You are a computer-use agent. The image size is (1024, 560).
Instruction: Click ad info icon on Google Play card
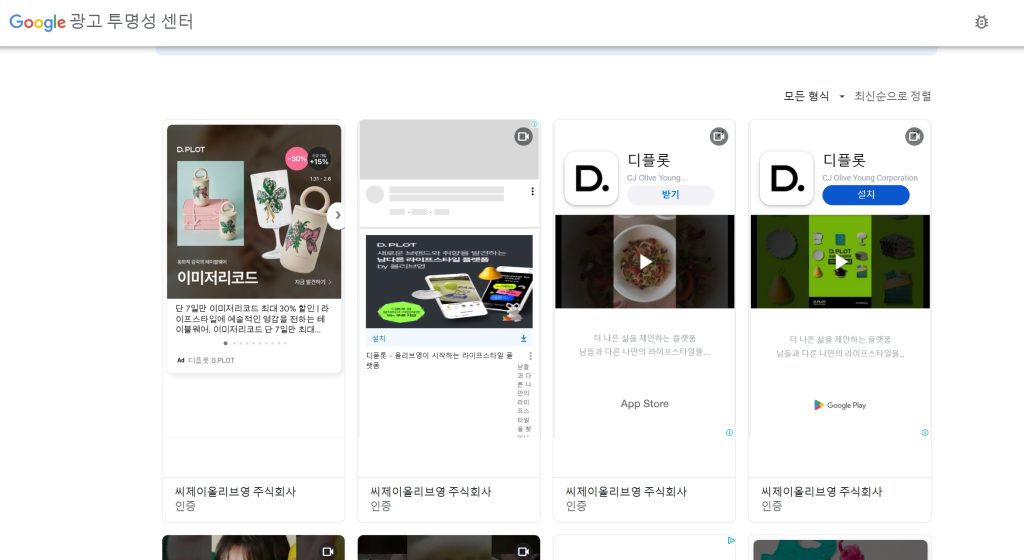pos(925,433)
